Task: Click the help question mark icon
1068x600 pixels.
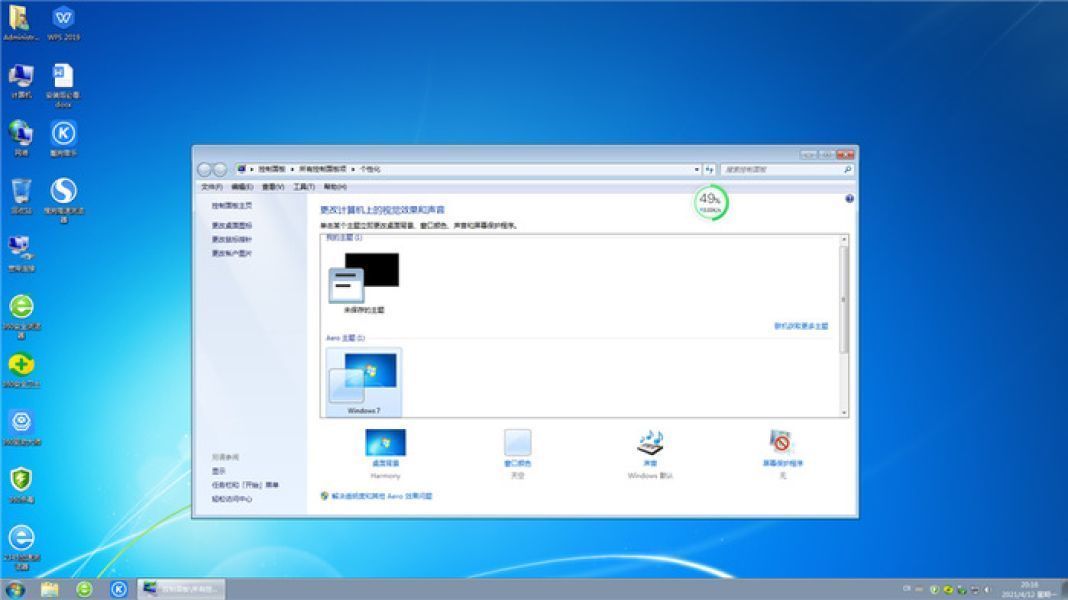Action: pos(849,199)
